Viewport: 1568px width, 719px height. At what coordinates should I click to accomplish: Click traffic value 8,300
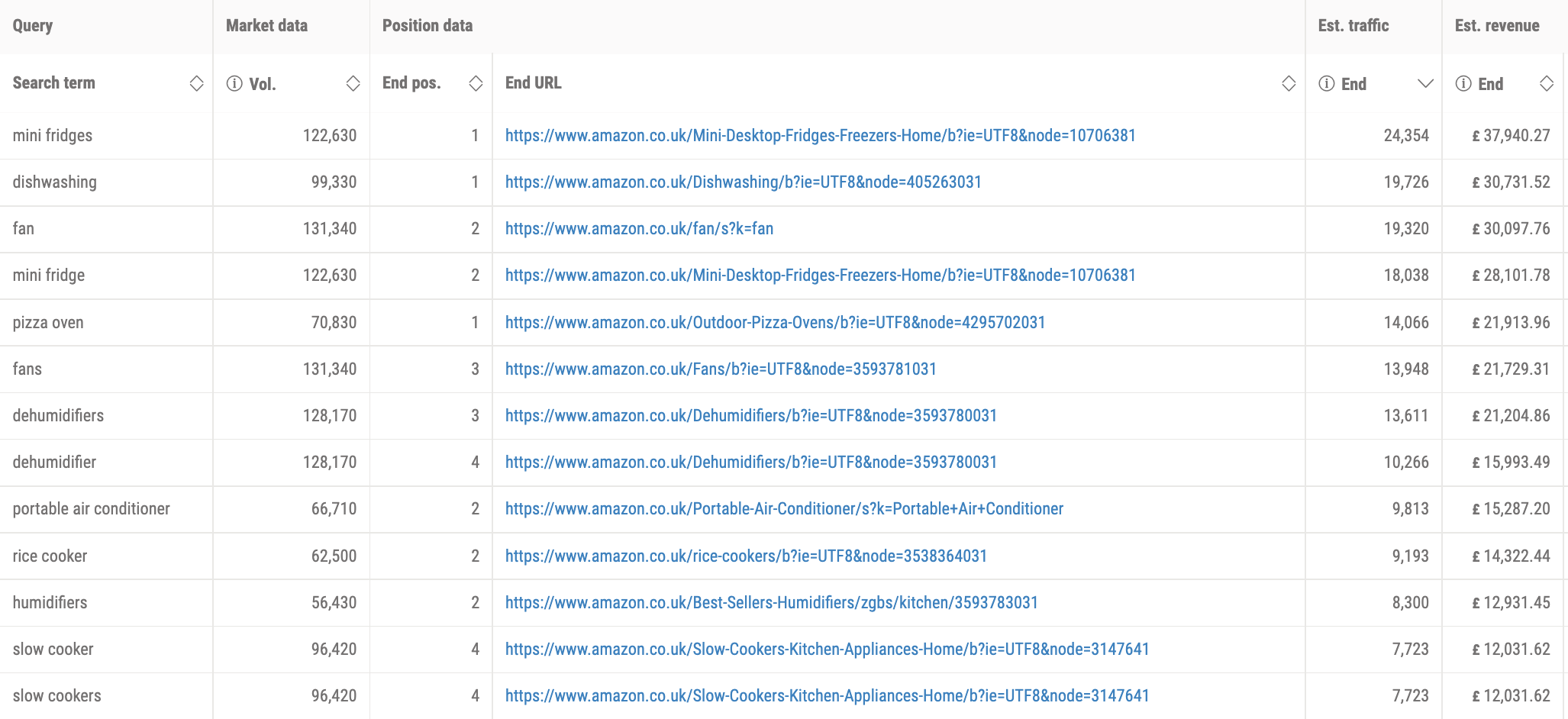(x=1411, y=603)
